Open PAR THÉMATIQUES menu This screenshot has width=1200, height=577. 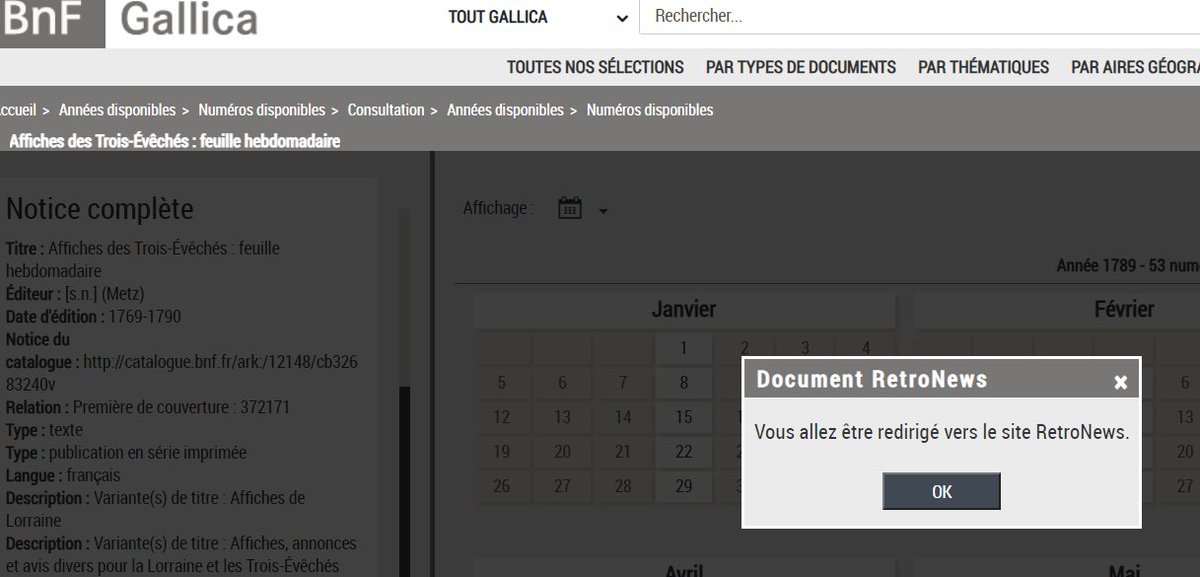[983, 67]
